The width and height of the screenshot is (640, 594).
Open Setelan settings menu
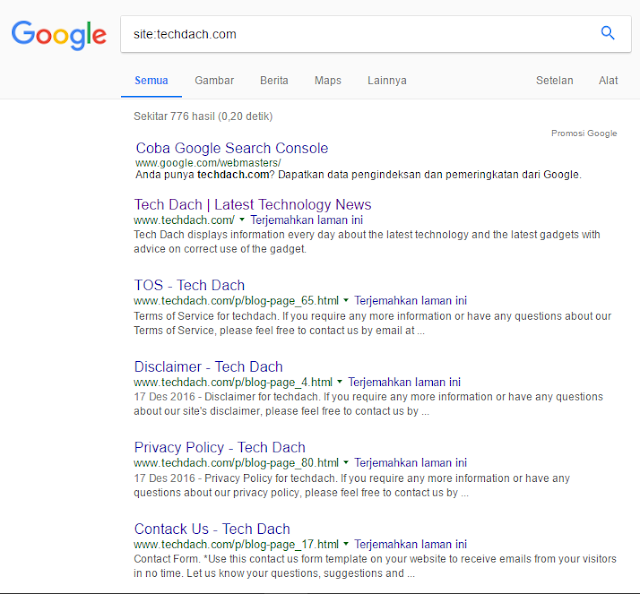click(554, 80)
